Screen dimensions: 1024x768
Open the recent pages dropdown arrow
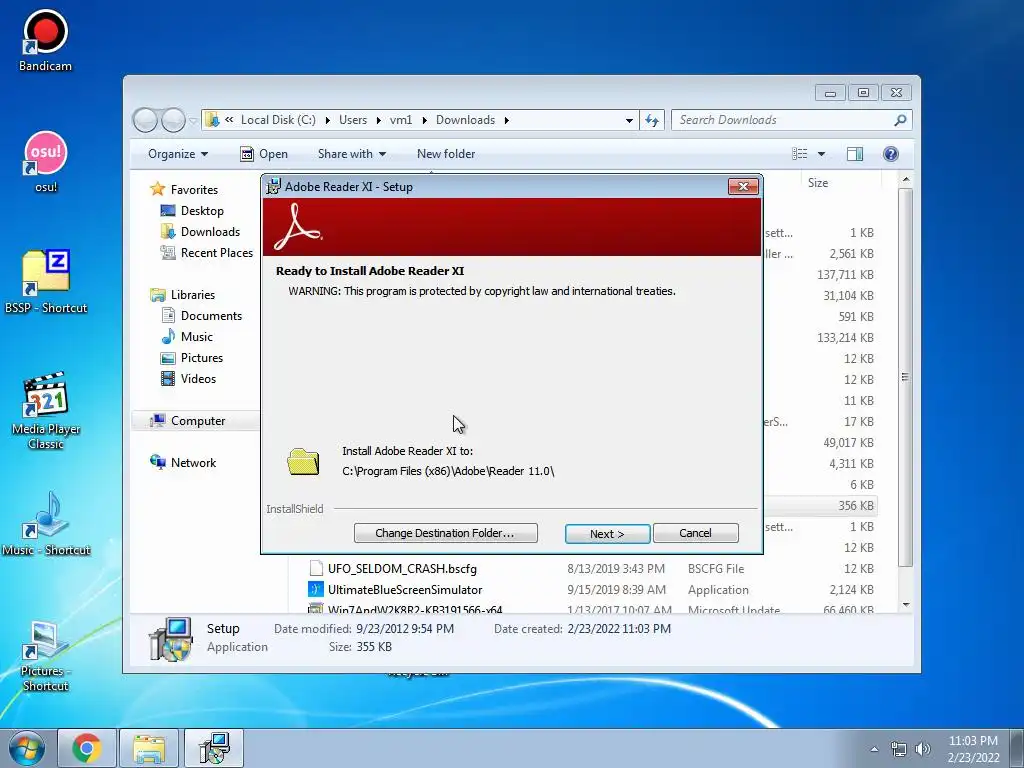pos(193,120)
